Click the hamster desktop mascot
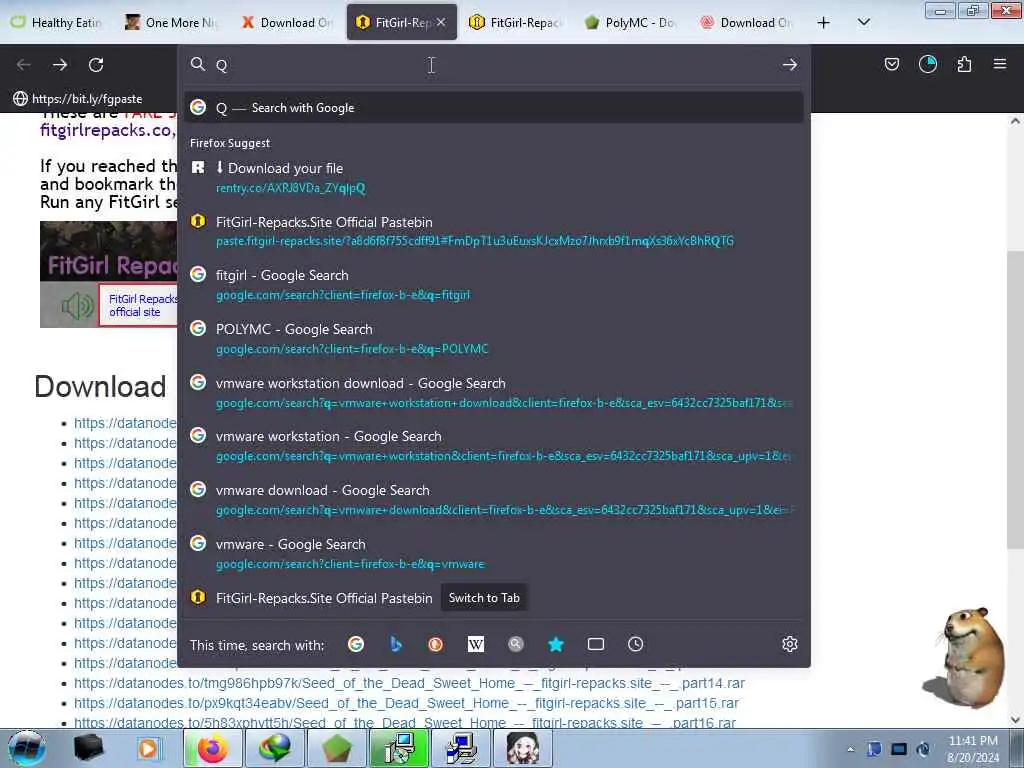 coord(965,657)
